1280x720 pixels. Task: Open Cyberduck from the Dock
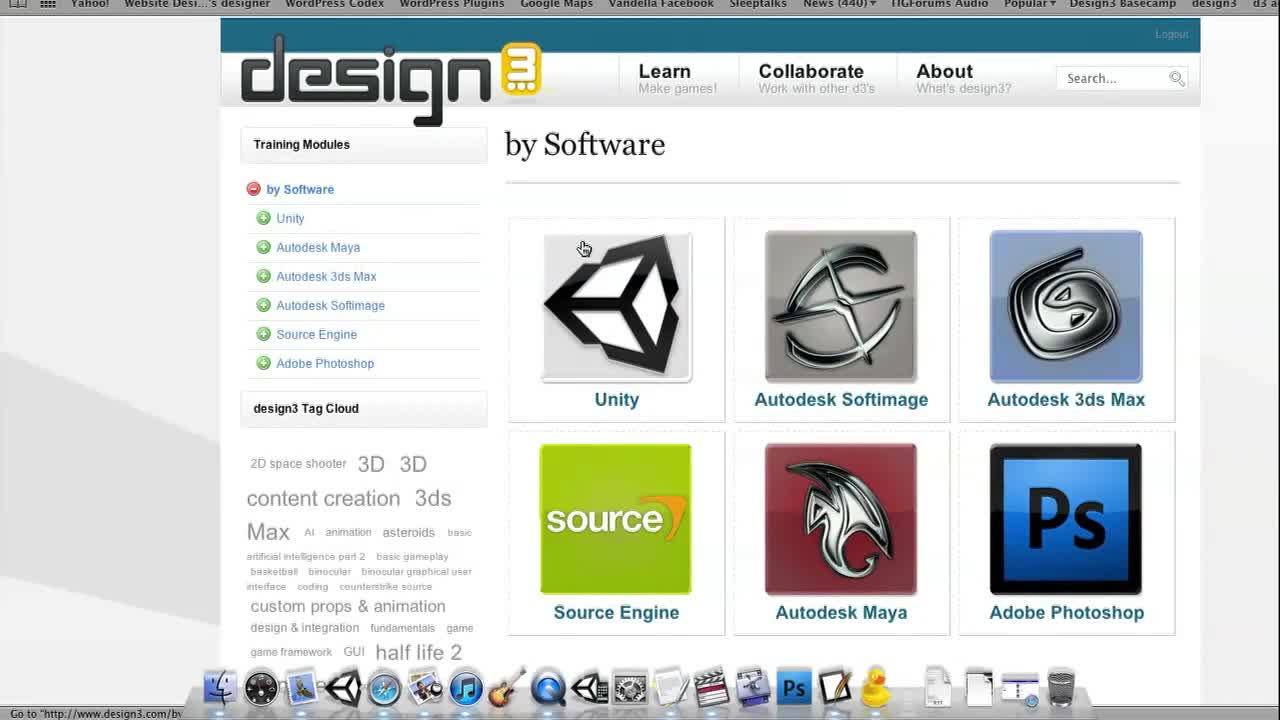pyautogui.click(x=875, y=688)
